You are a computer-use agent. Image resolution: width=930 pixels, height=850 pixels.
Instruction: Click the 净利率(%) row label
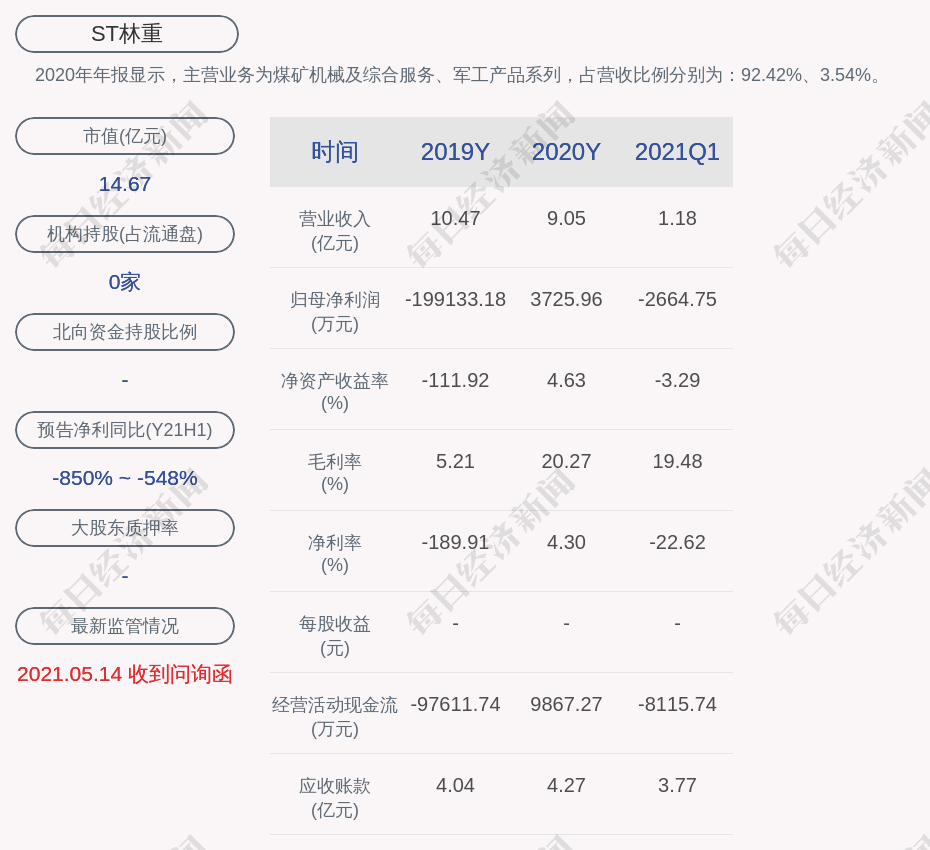click(x=335, y=554)
